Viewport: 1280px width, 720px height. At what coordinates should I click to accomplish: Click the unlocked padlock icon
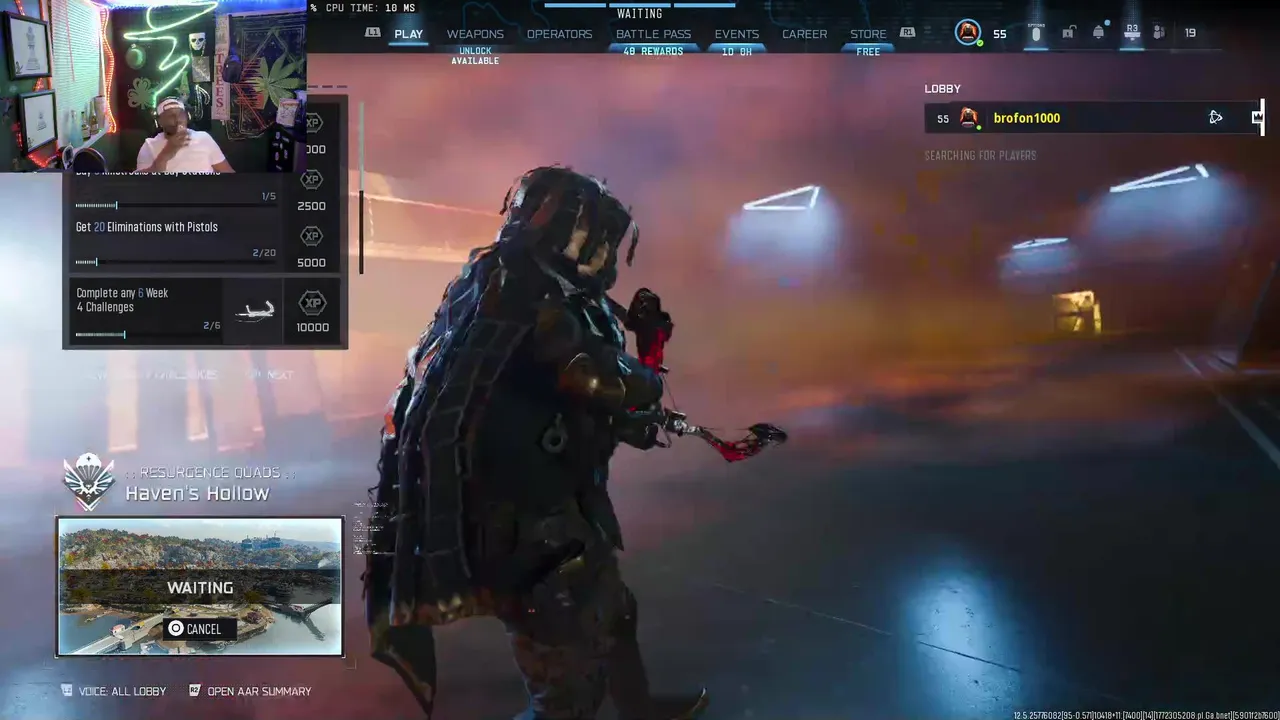pos(1068,33)
